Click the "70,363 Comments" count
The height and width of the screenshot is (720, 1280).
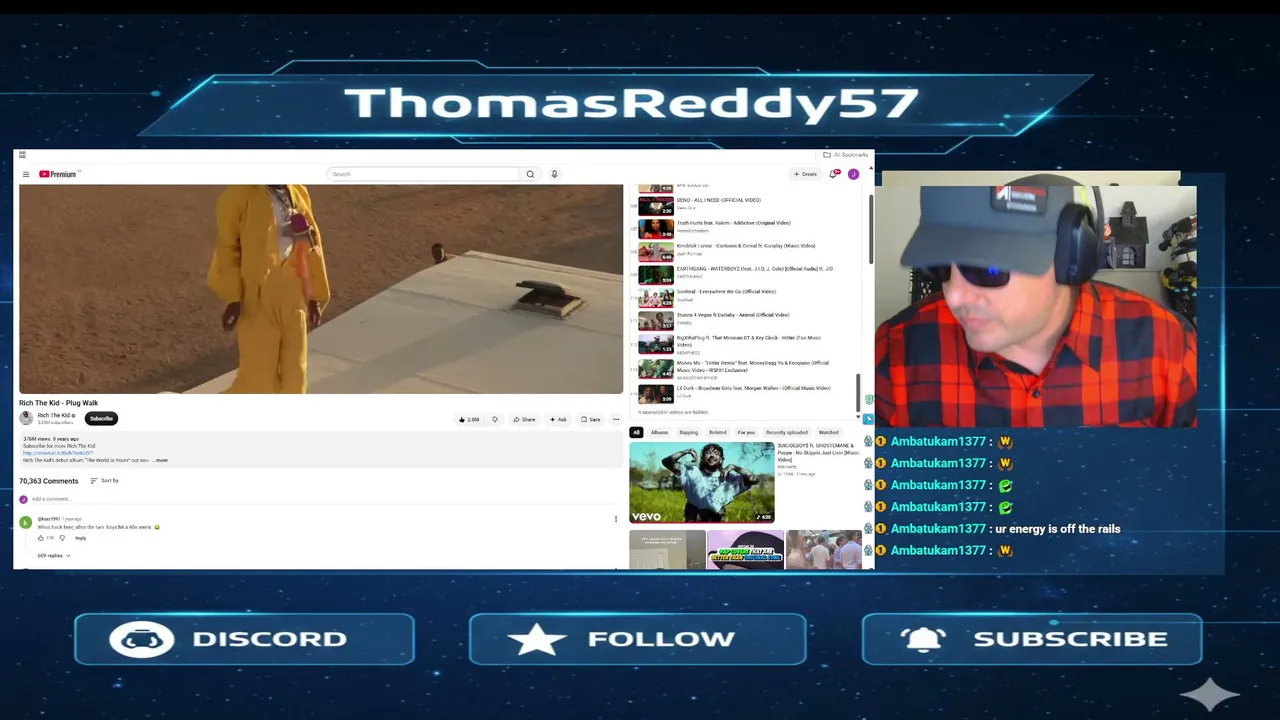49,481
